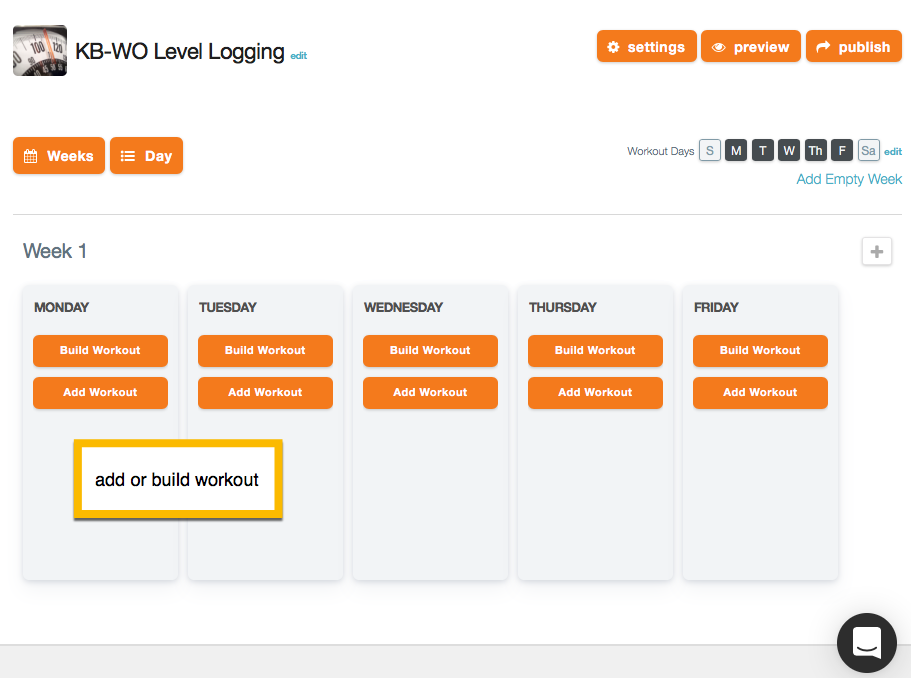Toggle Saturday workout day
This screenshot has width=911, height=678.
coord(868,151)
